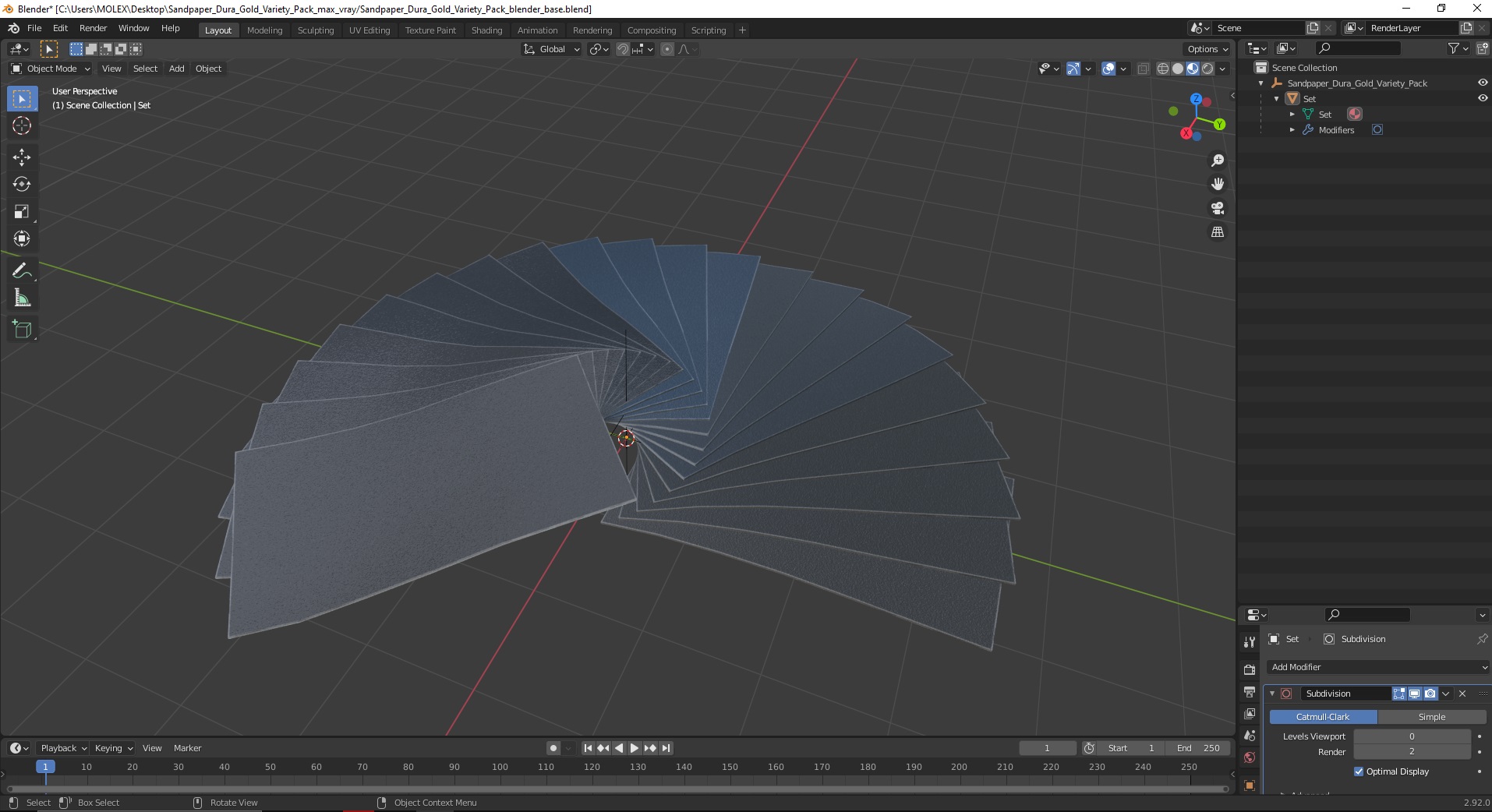The image size is (1492, 812).
Task: Uncheck the Optimal Display checkbox
Action: tap(1359, 771)
